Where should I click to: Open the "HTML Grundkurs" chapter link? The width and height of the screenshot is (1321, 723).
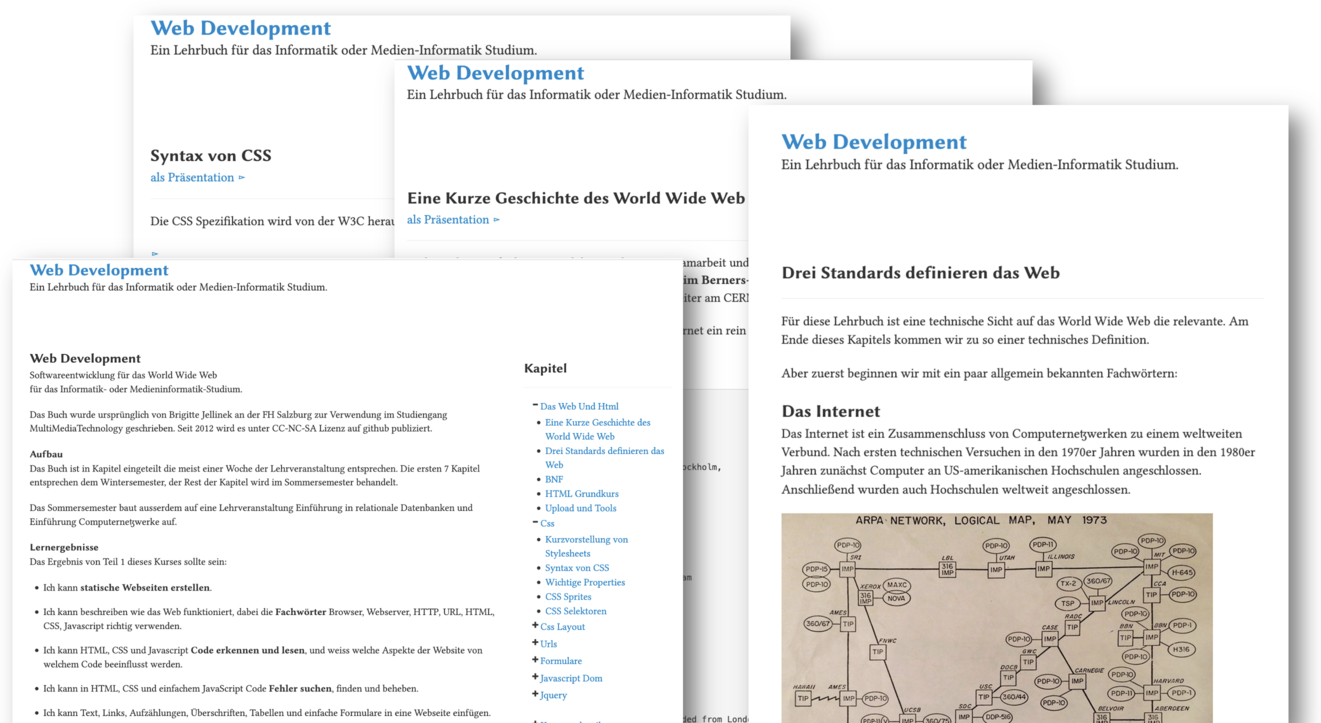coord(581,494)
